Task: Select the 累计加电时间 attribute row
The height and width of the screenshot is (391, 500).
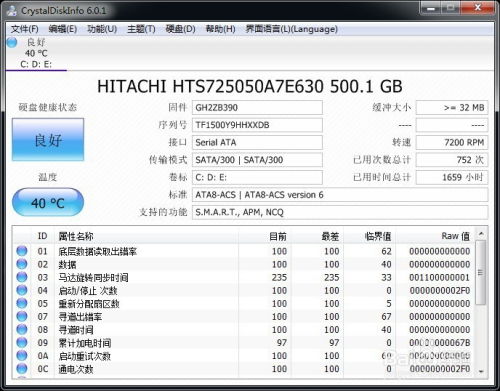Action: point(244,342)
